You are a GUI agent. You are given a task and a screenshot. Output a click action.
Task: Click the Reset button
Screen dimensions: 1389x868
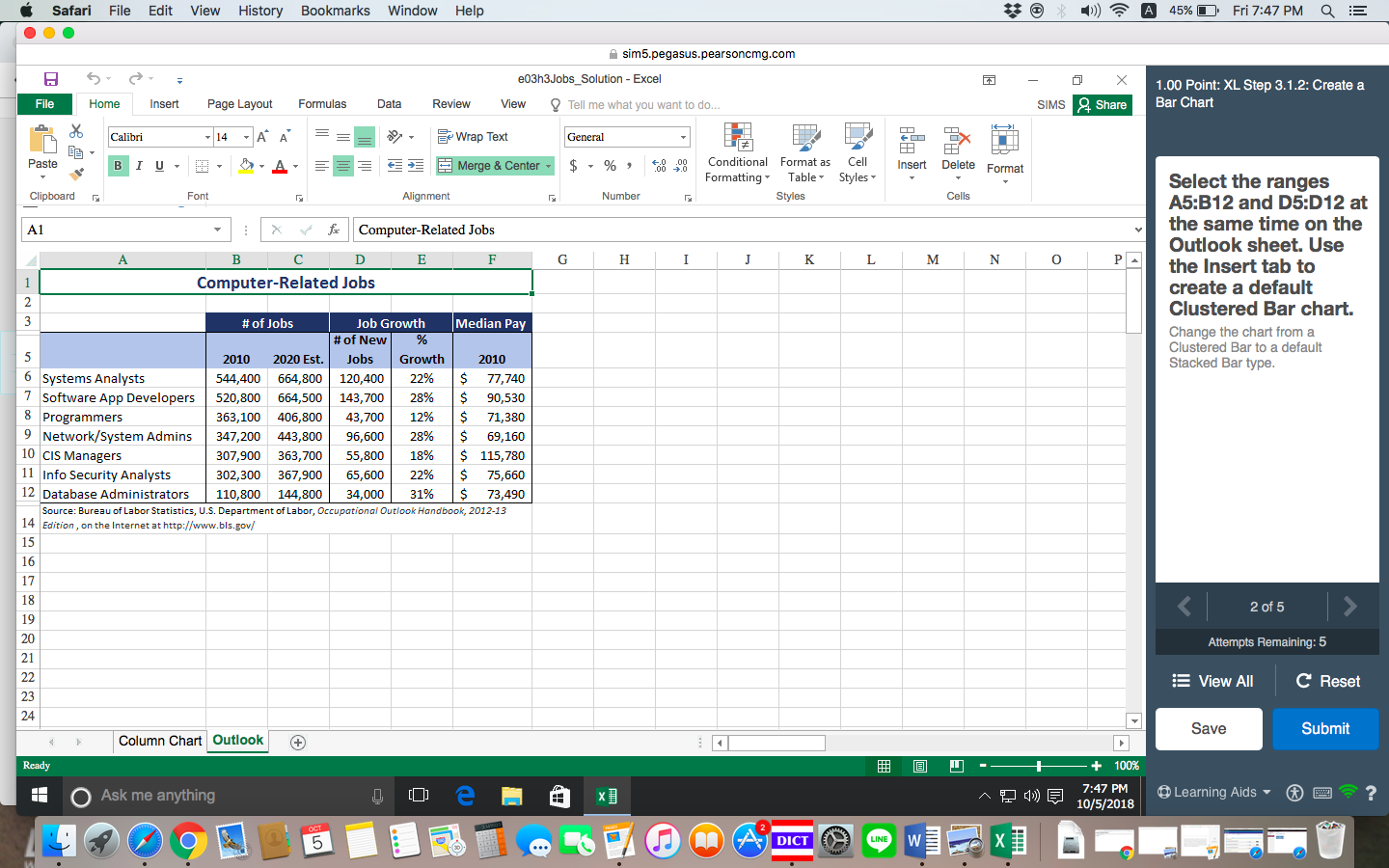(1327, 681)
